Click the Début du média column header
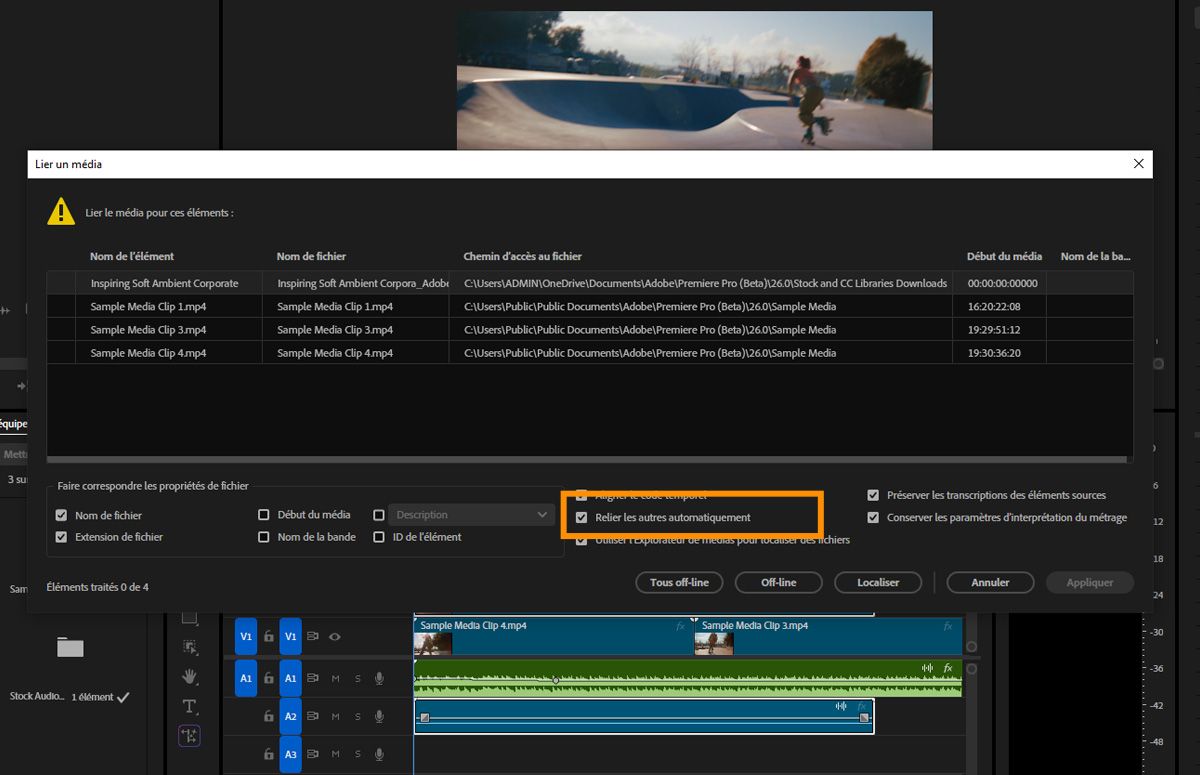Viewport: 1200px width, 775px height. pos(1004,256)
